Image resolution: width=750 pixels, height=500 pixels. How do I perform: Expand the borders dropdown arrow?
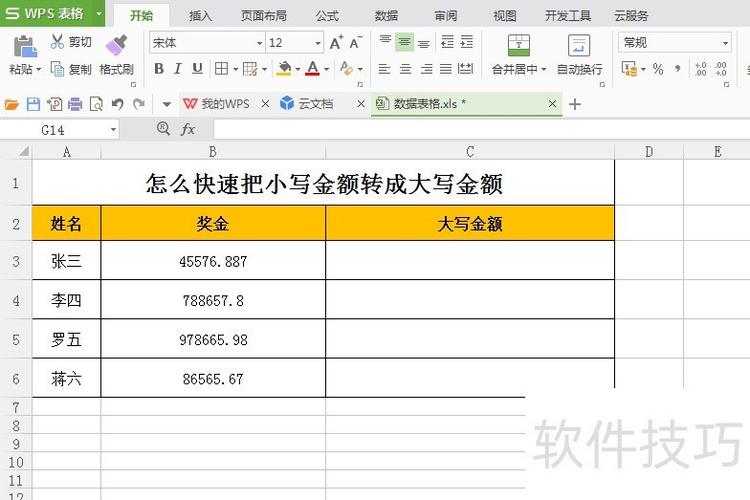click(235, 69)
